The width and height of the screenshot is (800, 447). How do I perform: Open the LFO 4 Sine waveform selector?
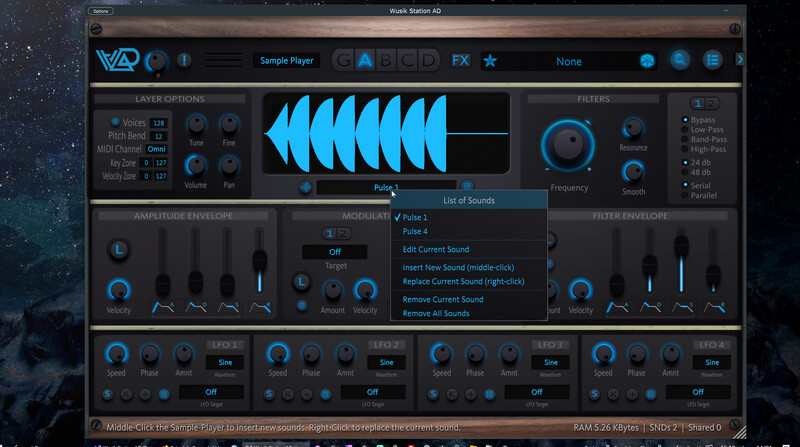[712, 362]
